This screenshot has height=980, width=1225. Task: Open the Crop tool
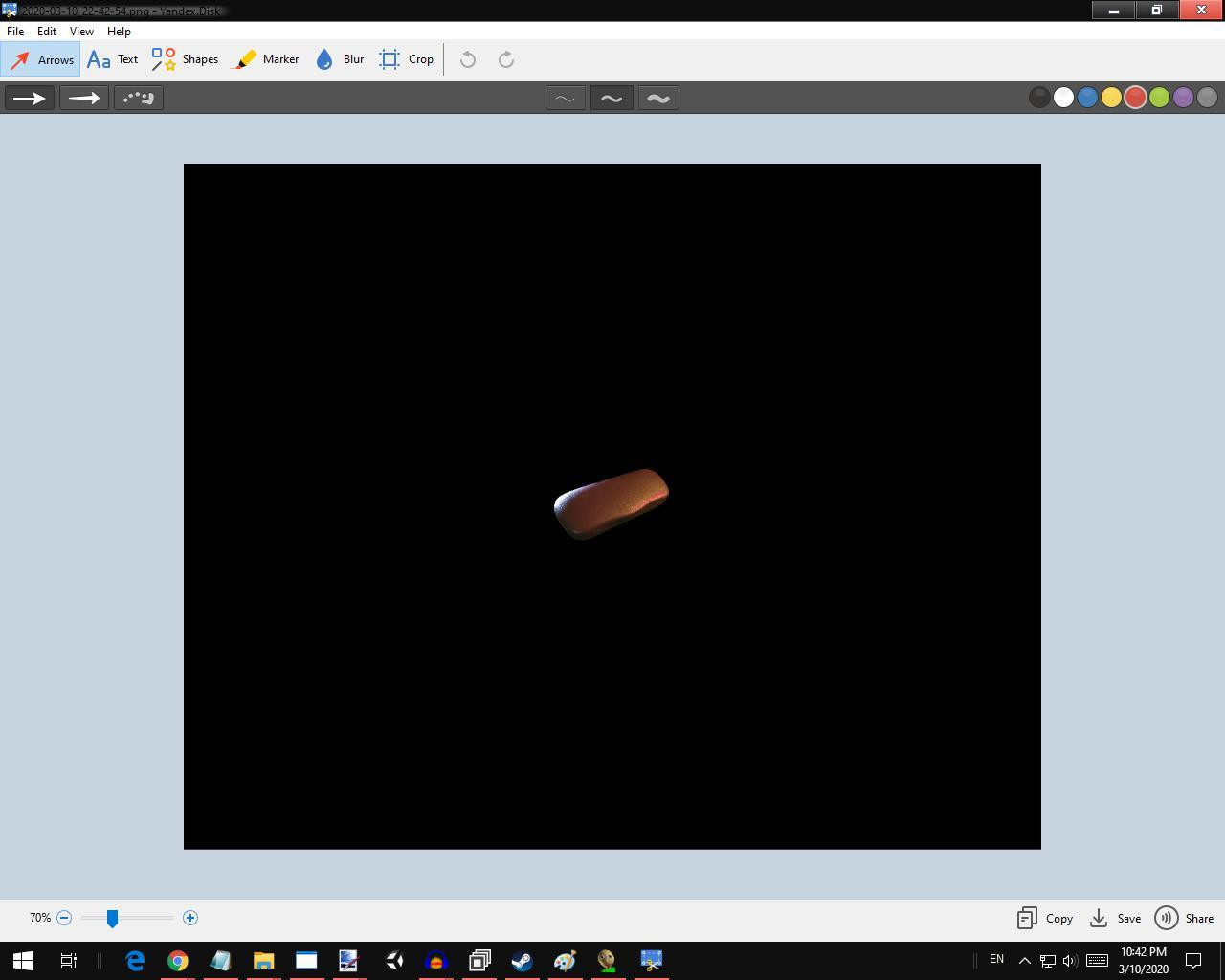coord(406,59)
